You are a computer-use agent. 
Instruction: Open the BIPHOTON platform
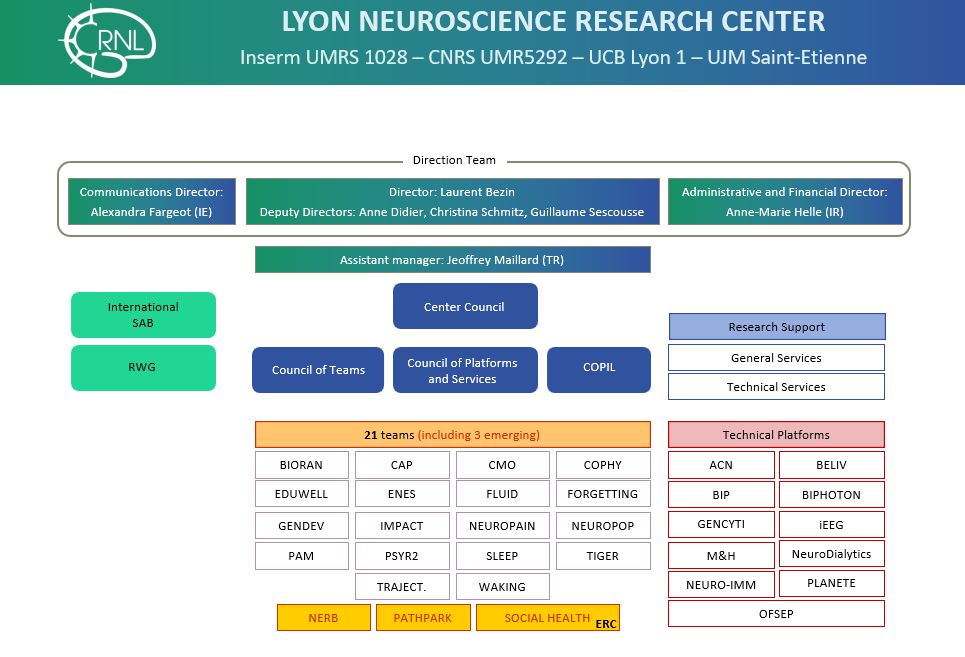[831, 495]
